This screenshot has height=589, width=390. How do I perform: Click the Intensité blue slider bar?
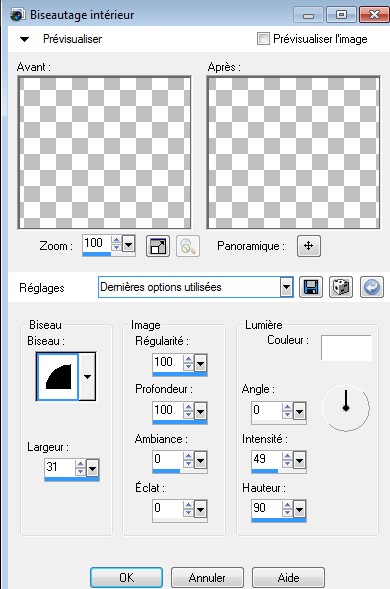265,471
